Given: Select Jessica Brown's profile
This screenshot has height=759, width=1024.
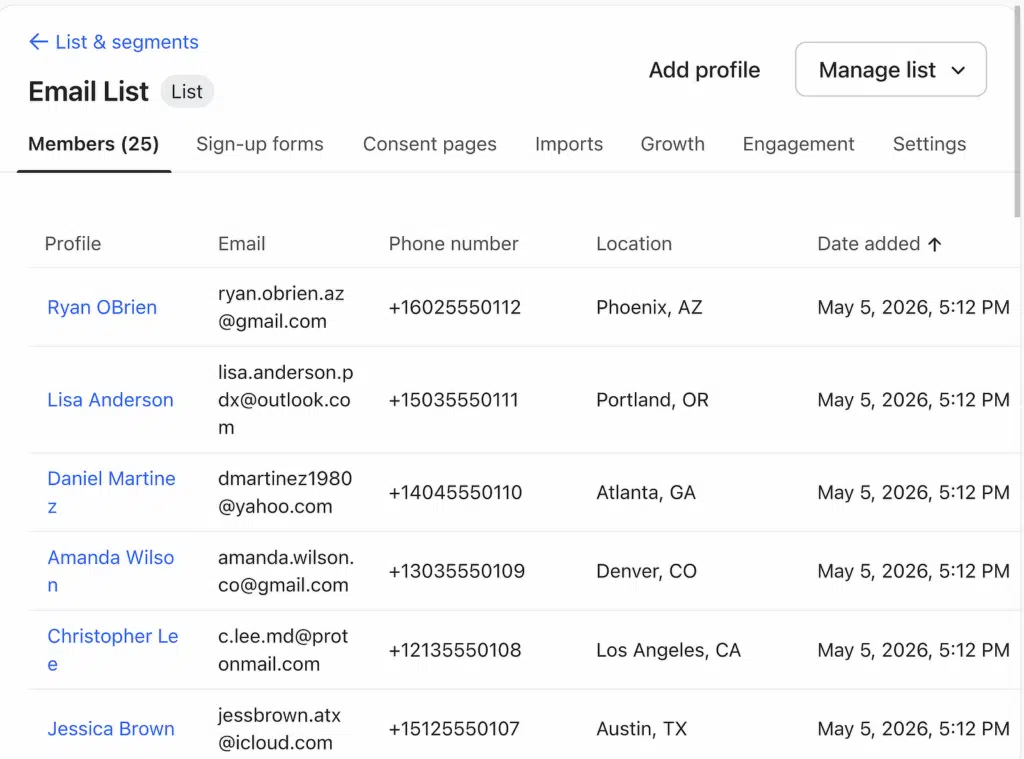Looking at the screenshot, I should tap(111, 728).
